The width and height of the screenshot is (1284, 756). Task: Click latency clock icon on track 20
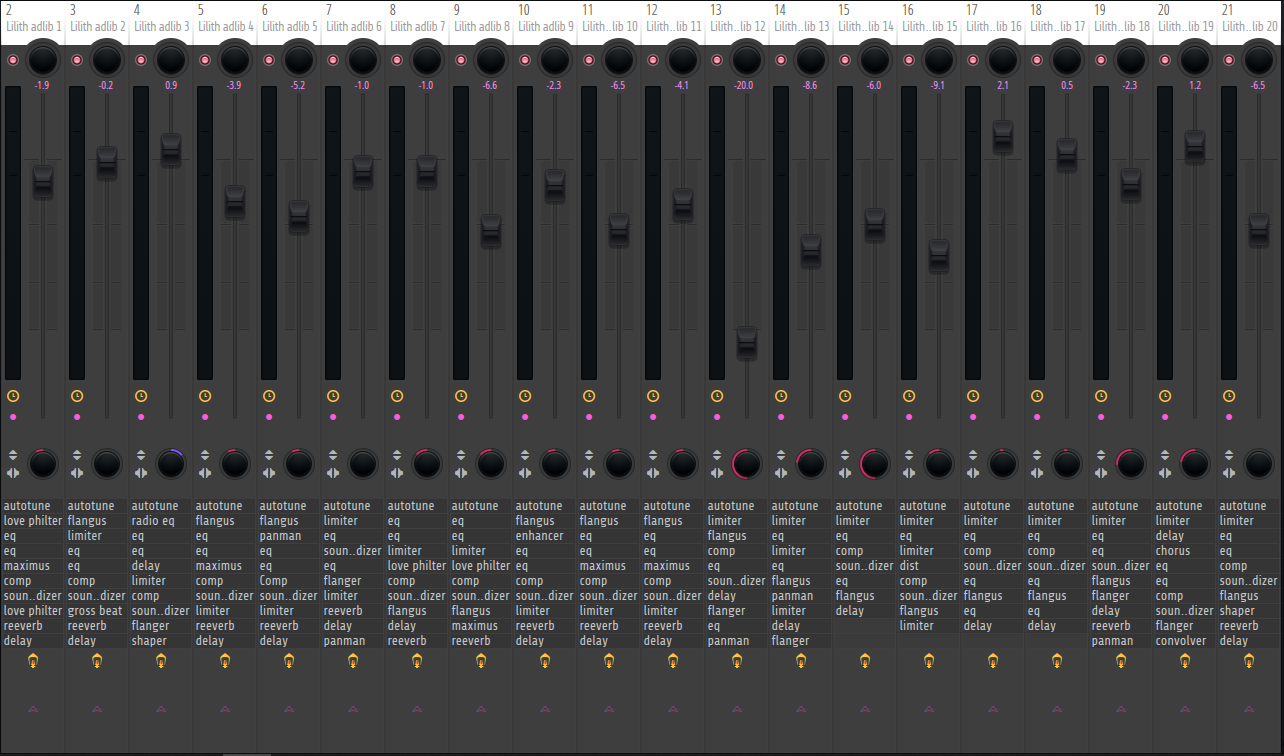[x=1165, y=396]
